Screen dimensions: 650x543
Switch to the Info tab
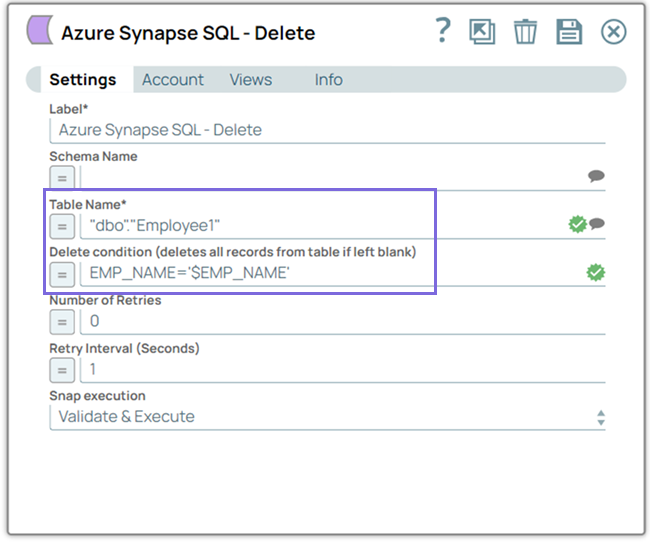(x=329, y=80)
